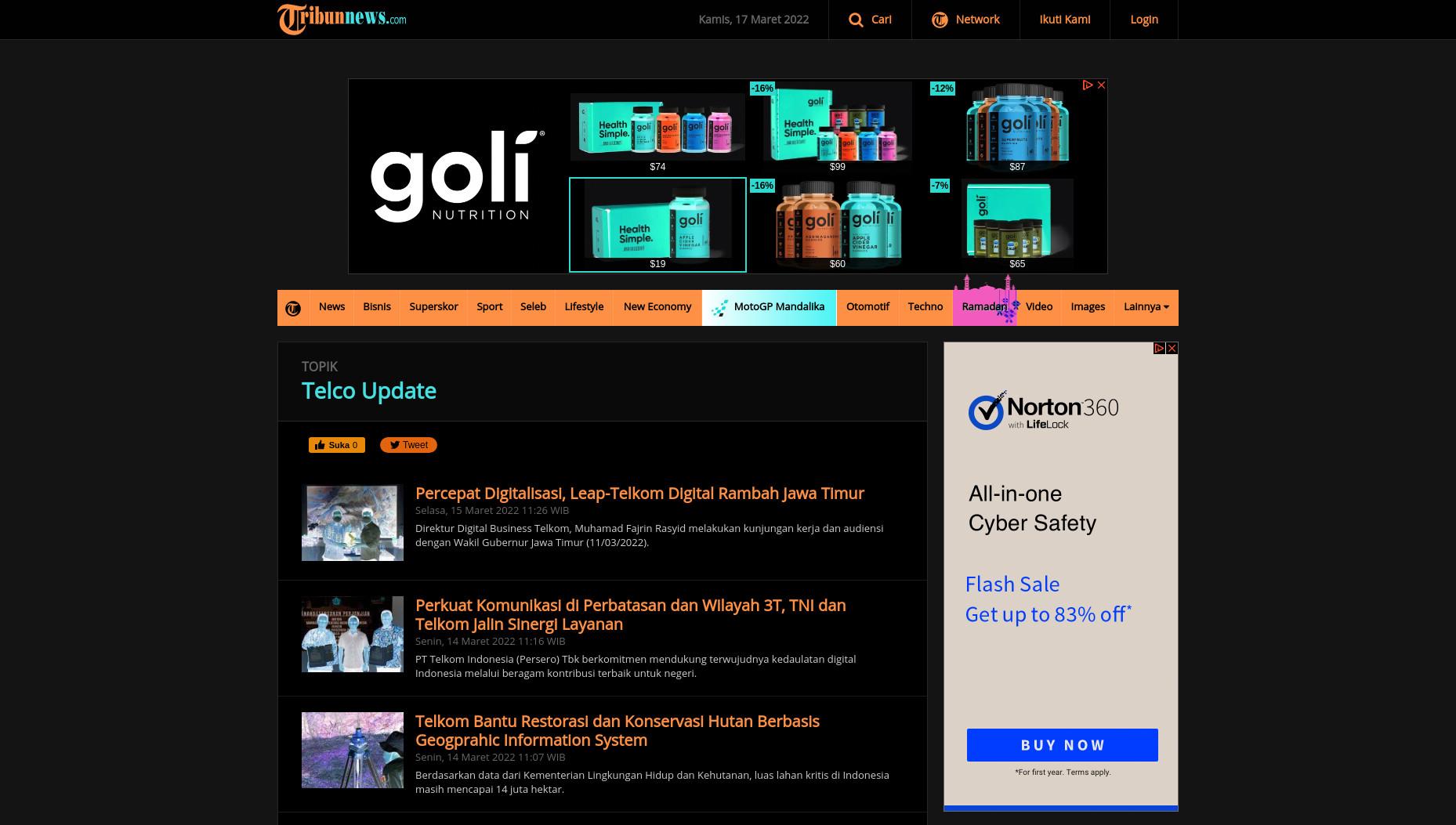Image resolution: width=1456 pixels, height=825 pixels.
Task: Click the Twitter Tweet button
Action: (408, 445)
